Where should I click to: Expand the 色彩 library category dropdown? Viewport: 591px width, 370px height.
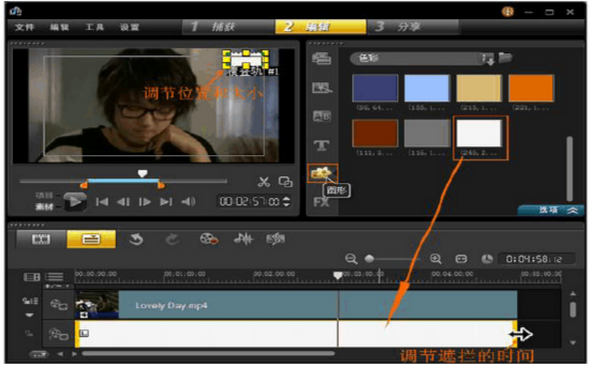(x=416, y=58)
